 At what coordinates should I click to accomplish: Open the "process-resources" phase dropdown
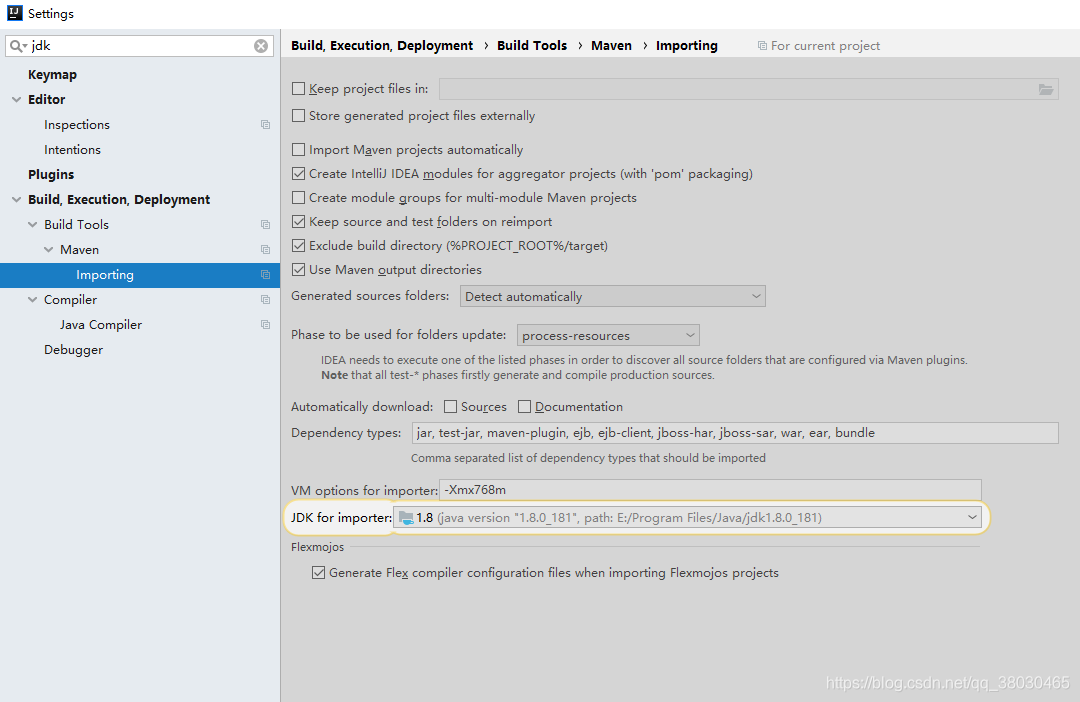(690, 334)
